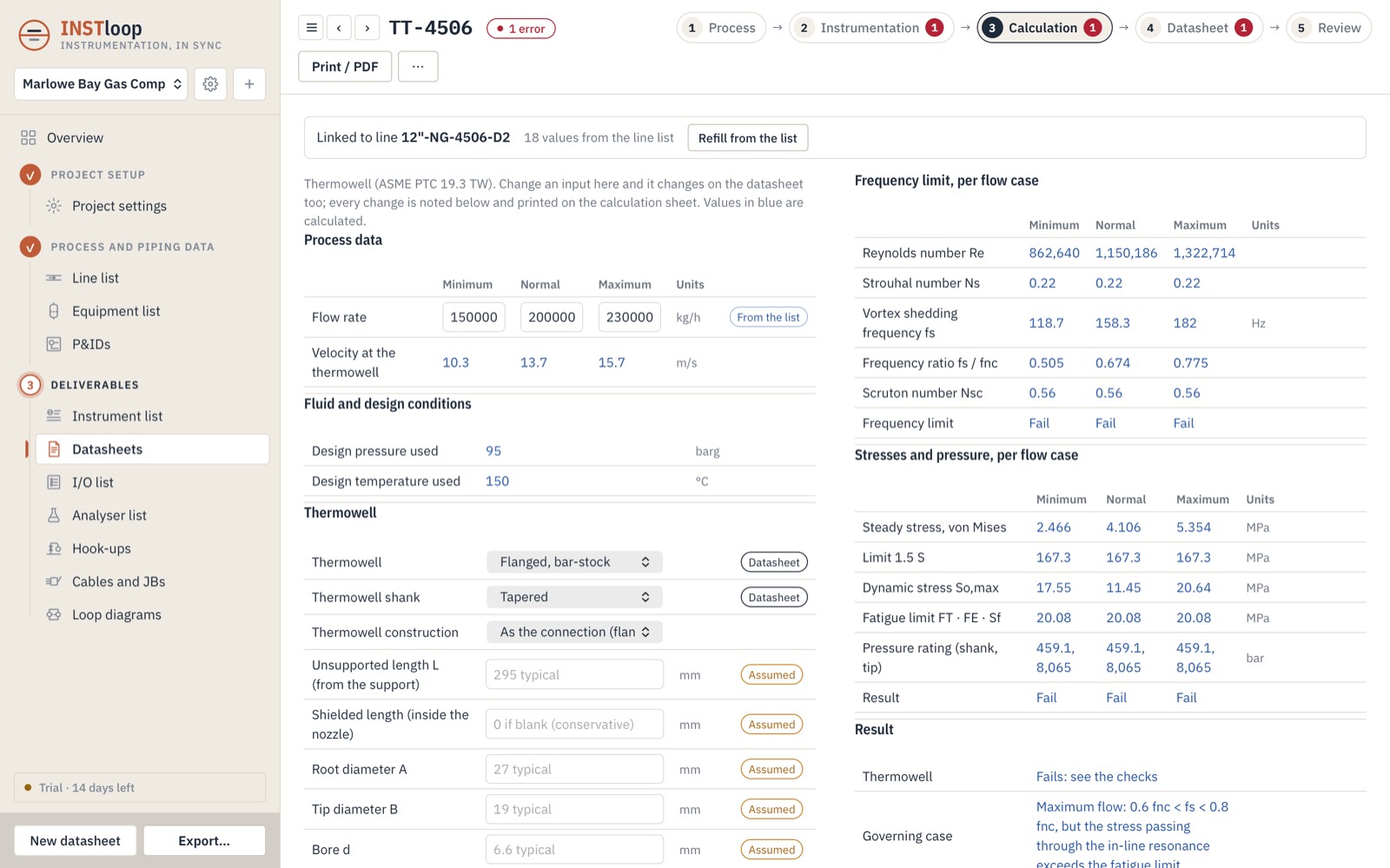
Task: Click the Unsupported length L input field
Action: coord(574,675)
